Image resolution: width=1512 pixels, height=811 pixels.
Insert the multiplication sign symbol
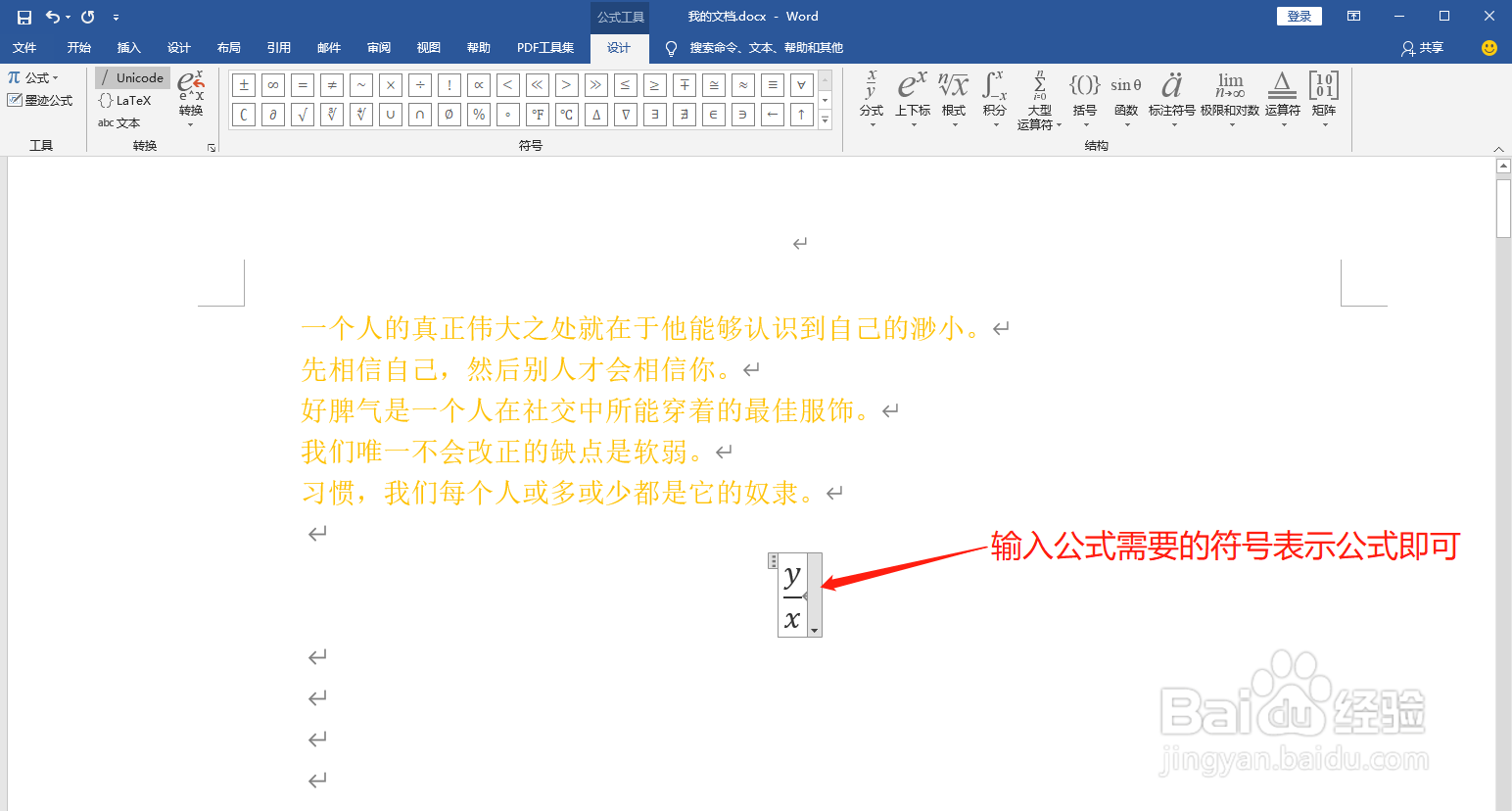pyautogui.click(x=391, y=85)
